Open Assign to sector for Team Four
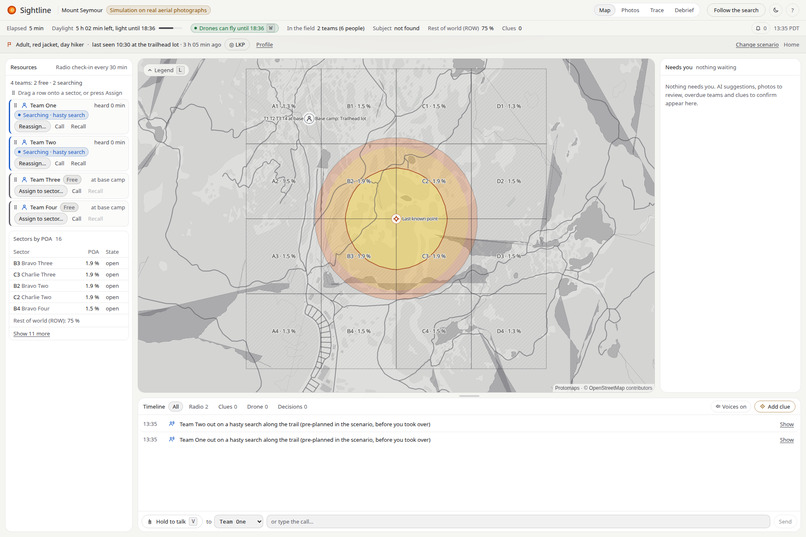This screenshot has height=537, width=806. click(x=41, y=219)
